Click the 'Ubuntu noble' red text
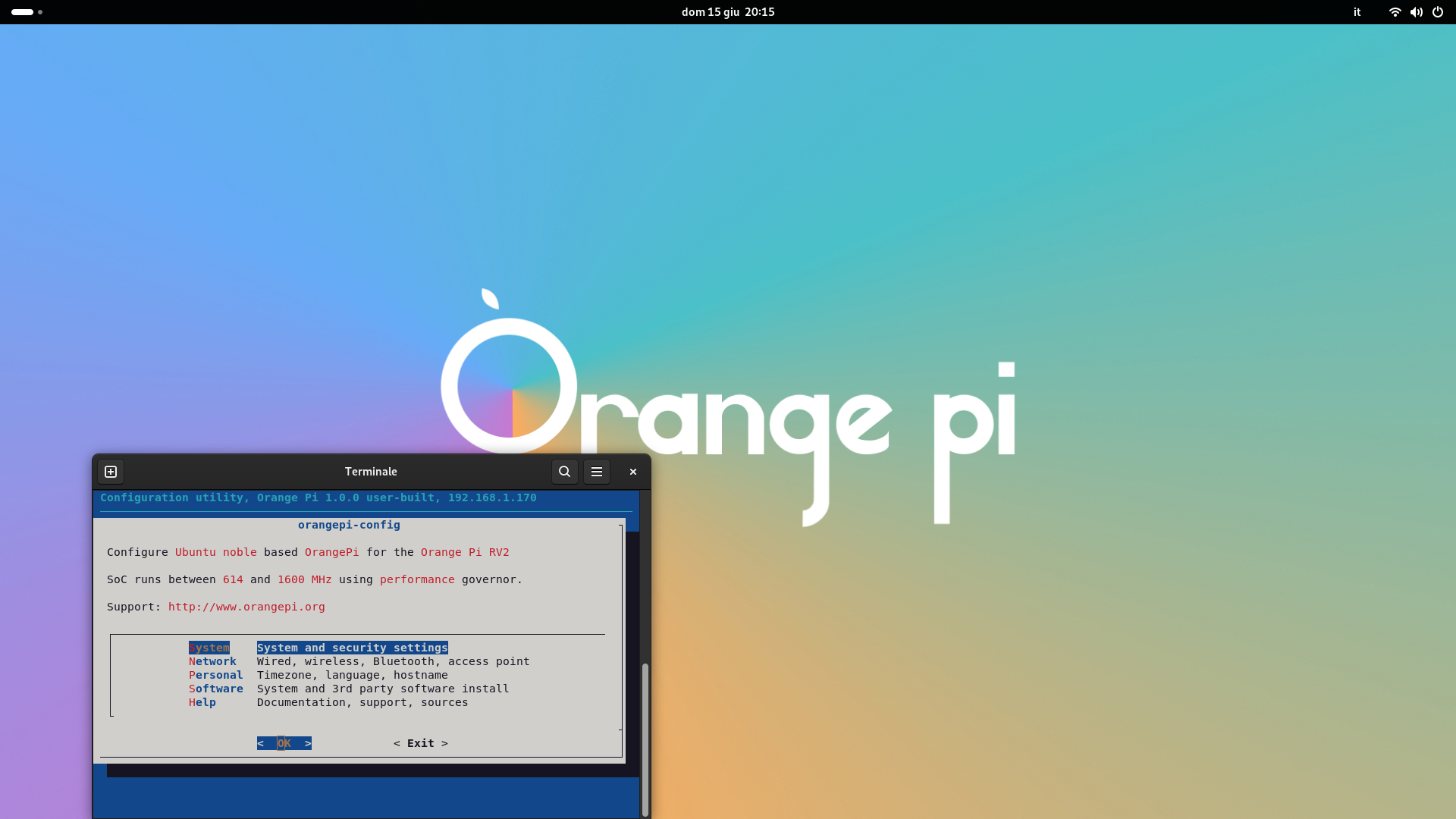 tap(216, 552)
